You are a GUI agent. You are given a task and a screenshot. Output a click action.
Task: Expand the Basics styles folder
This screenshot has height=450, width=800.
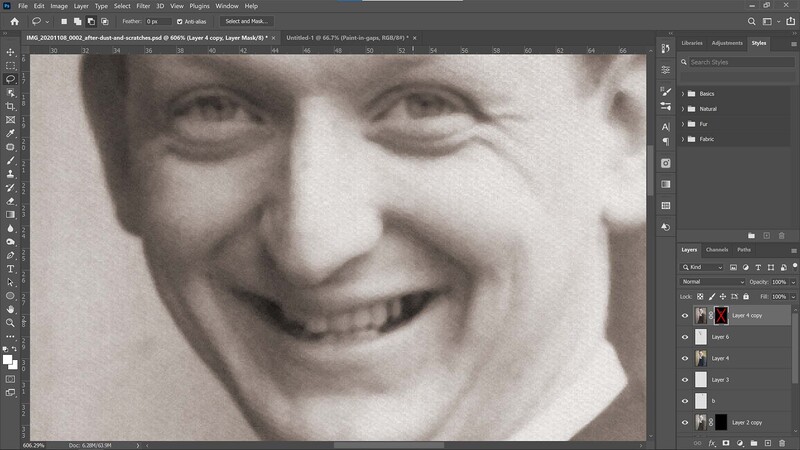pyautogui.click(x=683, y=94)
